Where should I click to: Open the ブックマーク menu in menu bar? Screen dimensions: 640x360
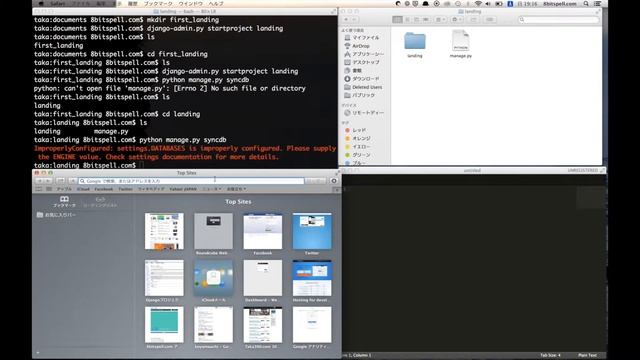(x=158, y=4)
